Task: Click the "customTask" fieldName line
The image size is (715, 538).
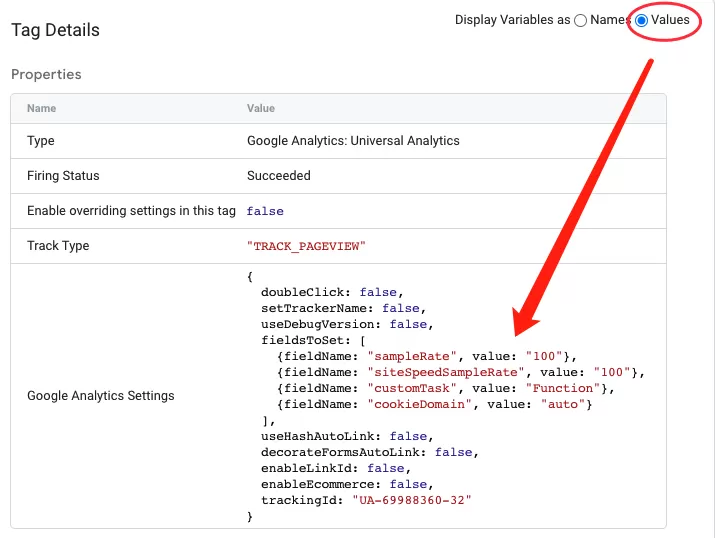Action: coord(446,388)
